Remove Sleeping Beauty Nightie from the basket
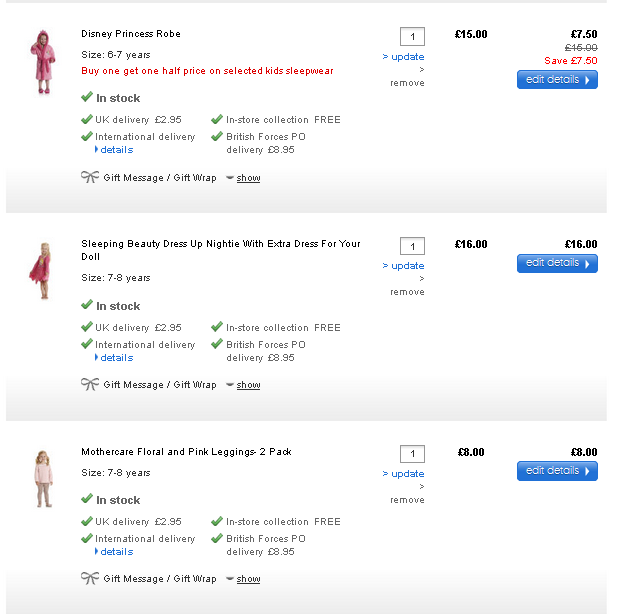The image size is (618, 614). [x=407, y=292]
